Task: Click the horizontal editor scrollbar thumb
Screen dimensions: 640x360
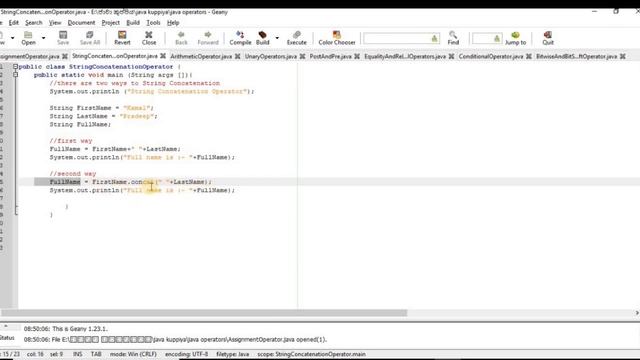Action: pos(204,313)
